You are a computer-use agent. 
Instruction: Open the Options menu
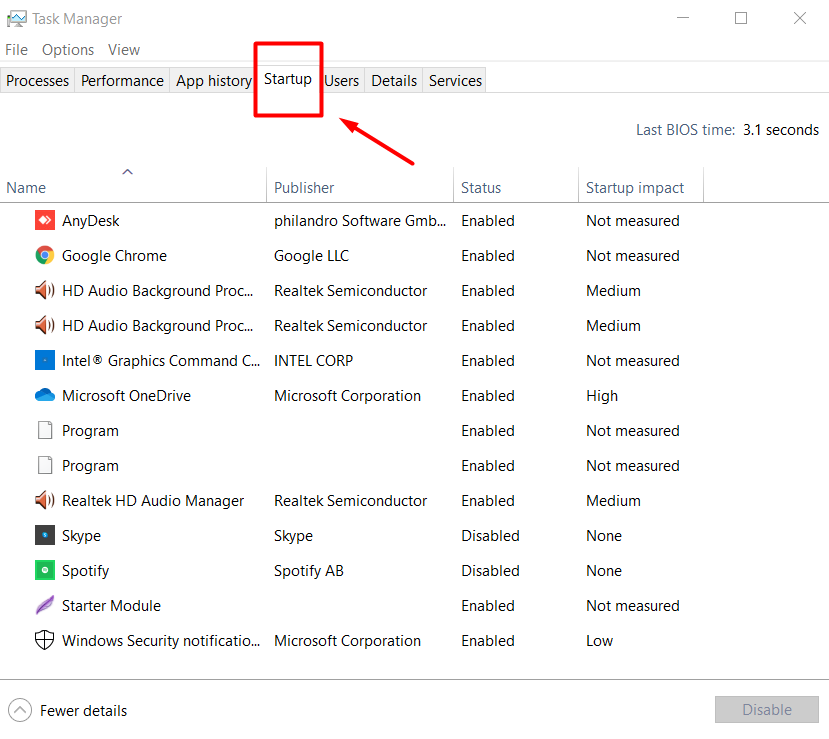(x=68, y=50)
